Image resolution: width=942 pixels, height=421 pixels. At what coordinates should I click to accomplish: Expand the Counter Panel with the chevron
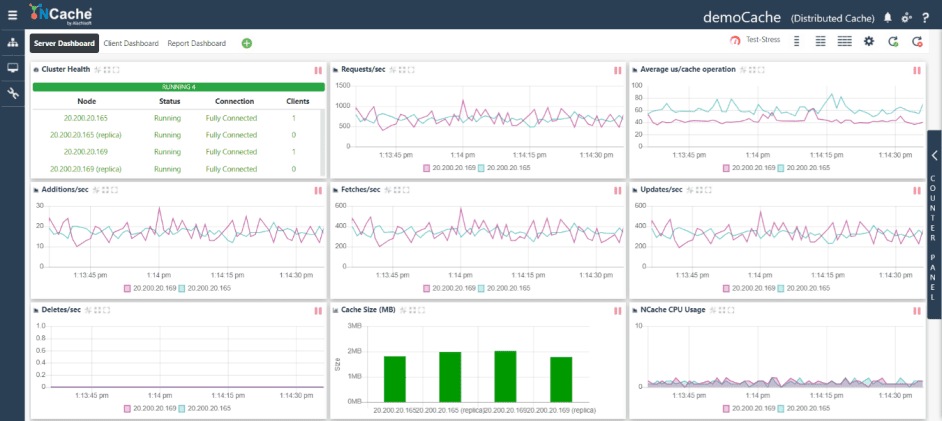(x=935, y=155)
